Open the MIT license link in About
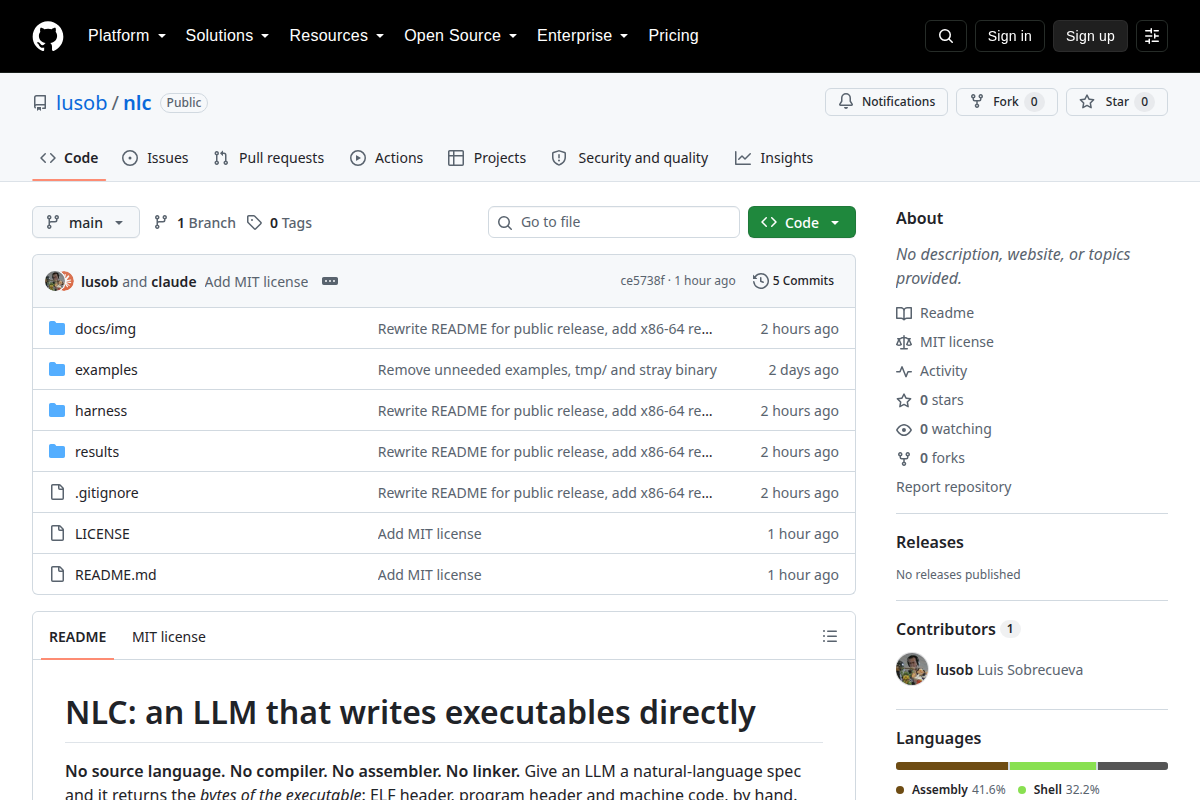 coord(945,342)
